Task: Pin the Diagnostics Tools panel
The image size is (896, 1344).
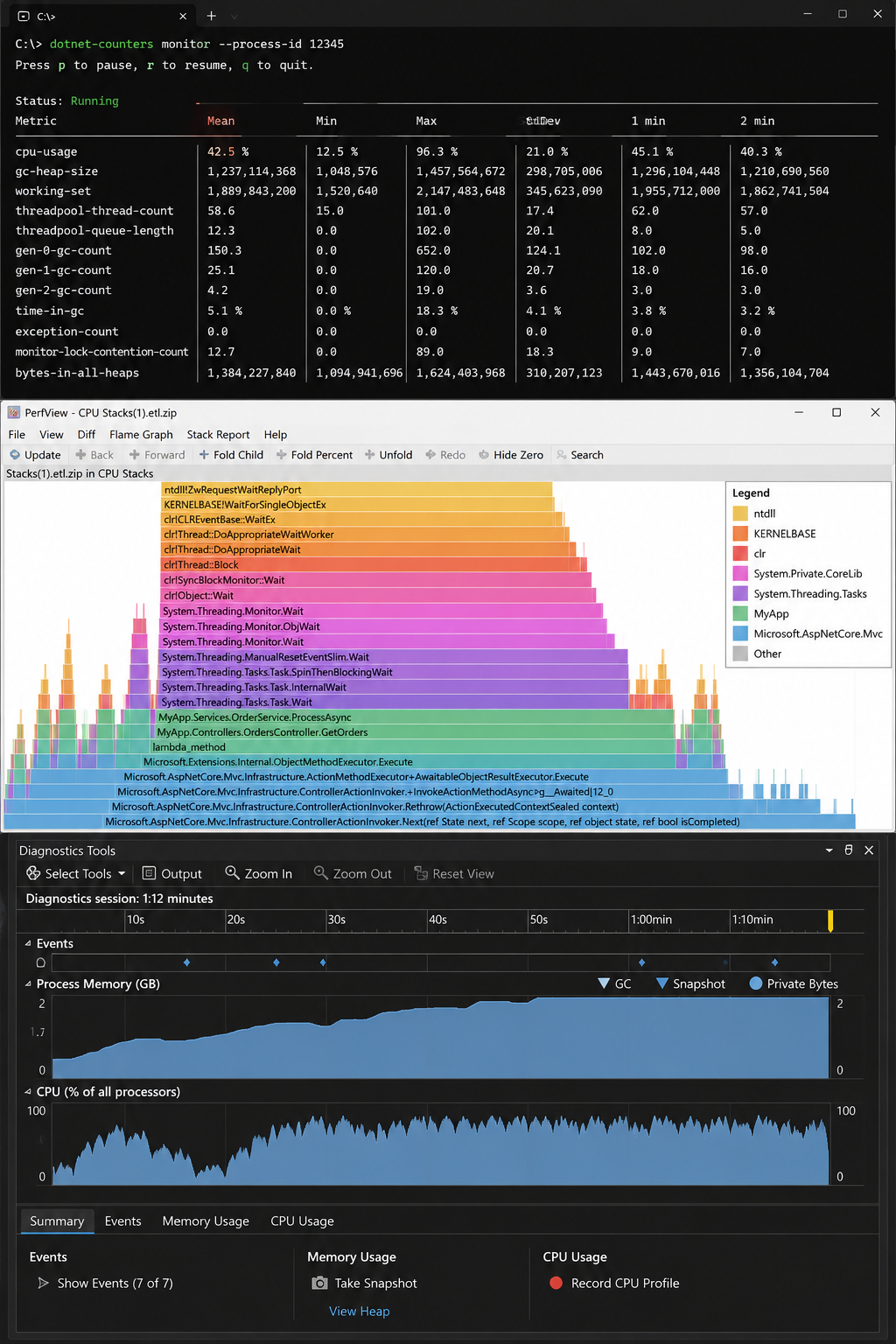Action: (849, 850)
